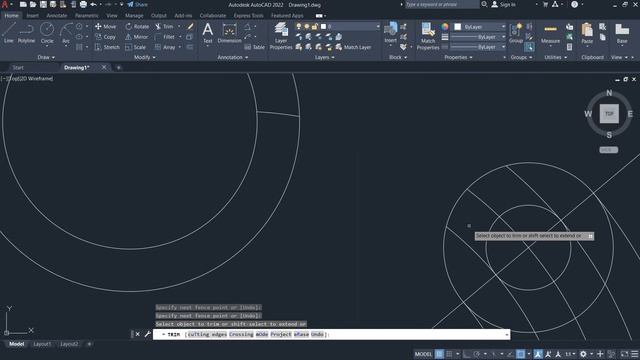Click the Fillet tool

pyautogui.click(x=165, y=37)
